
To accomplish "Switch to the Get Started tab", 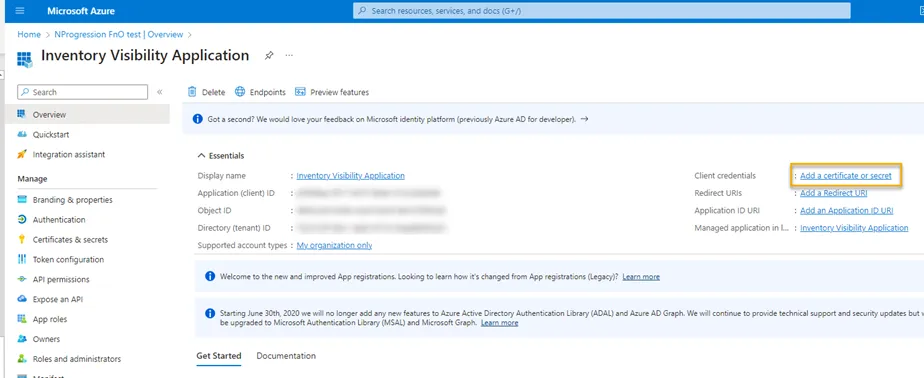I will pyautogui.click(x=219, y=356).
